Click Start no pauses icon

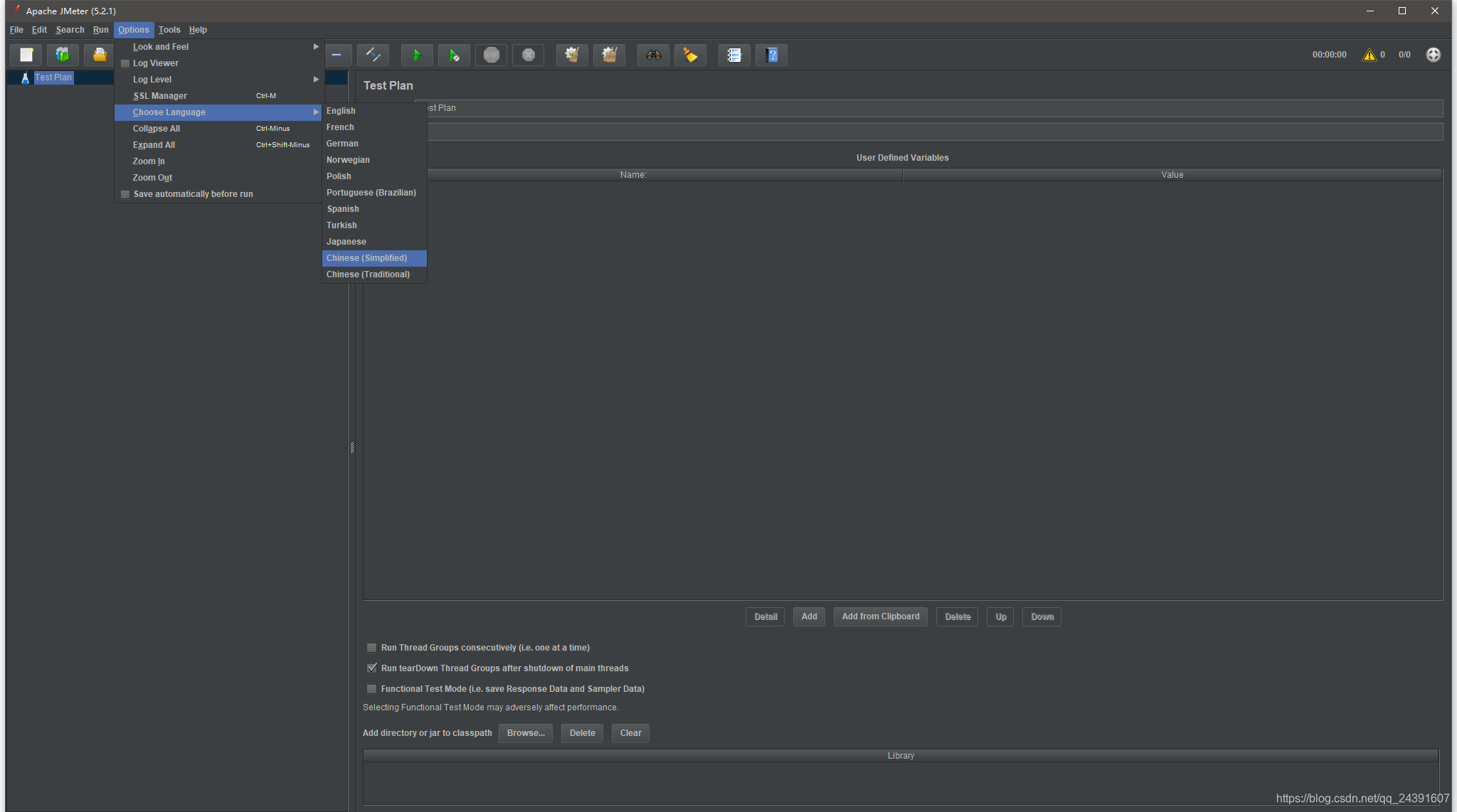[454, 55]
